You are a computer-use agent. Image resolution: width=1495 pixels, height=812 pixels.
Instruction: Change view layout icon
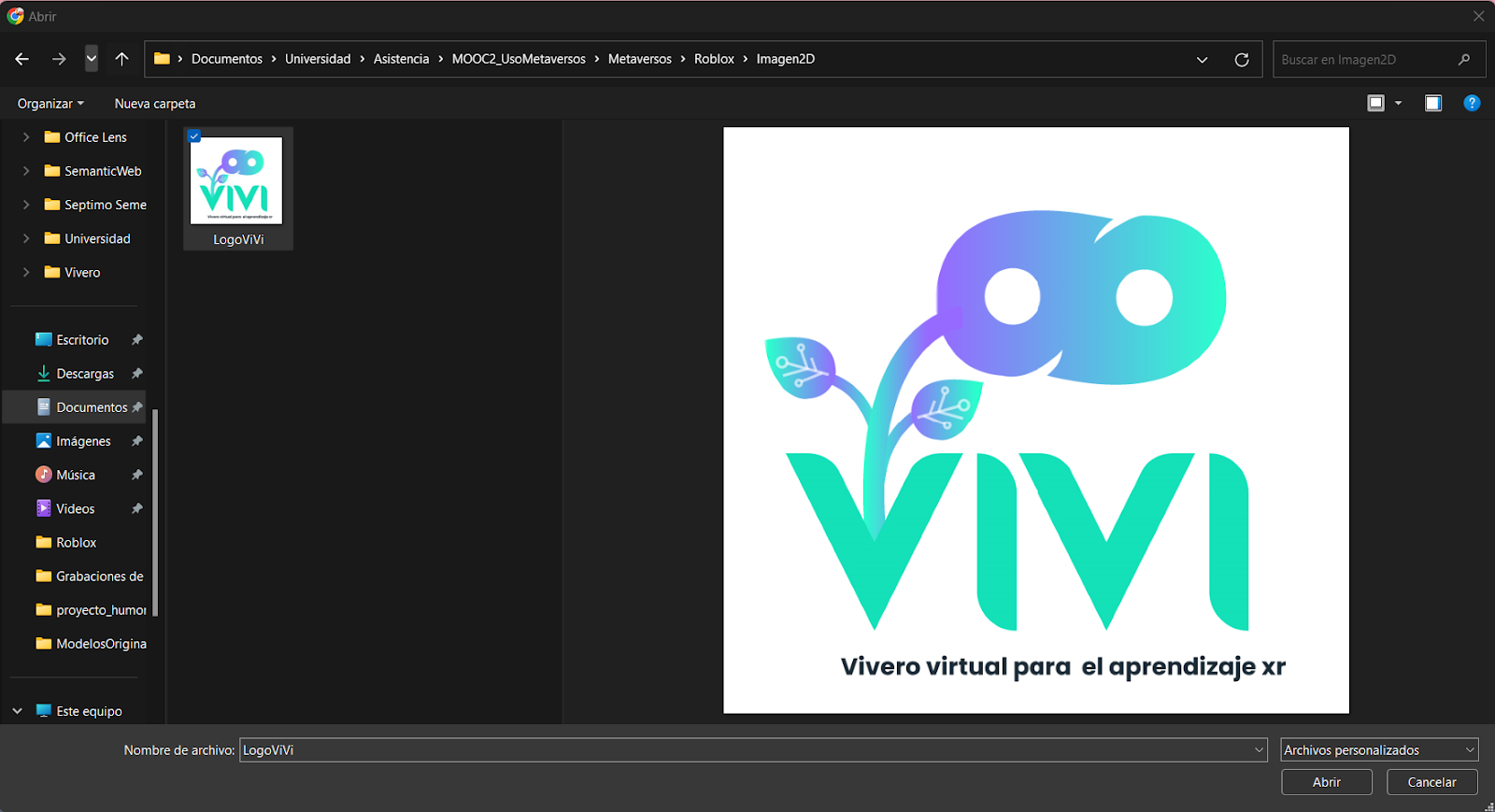pyautogui.click(x=1375, y=104)
